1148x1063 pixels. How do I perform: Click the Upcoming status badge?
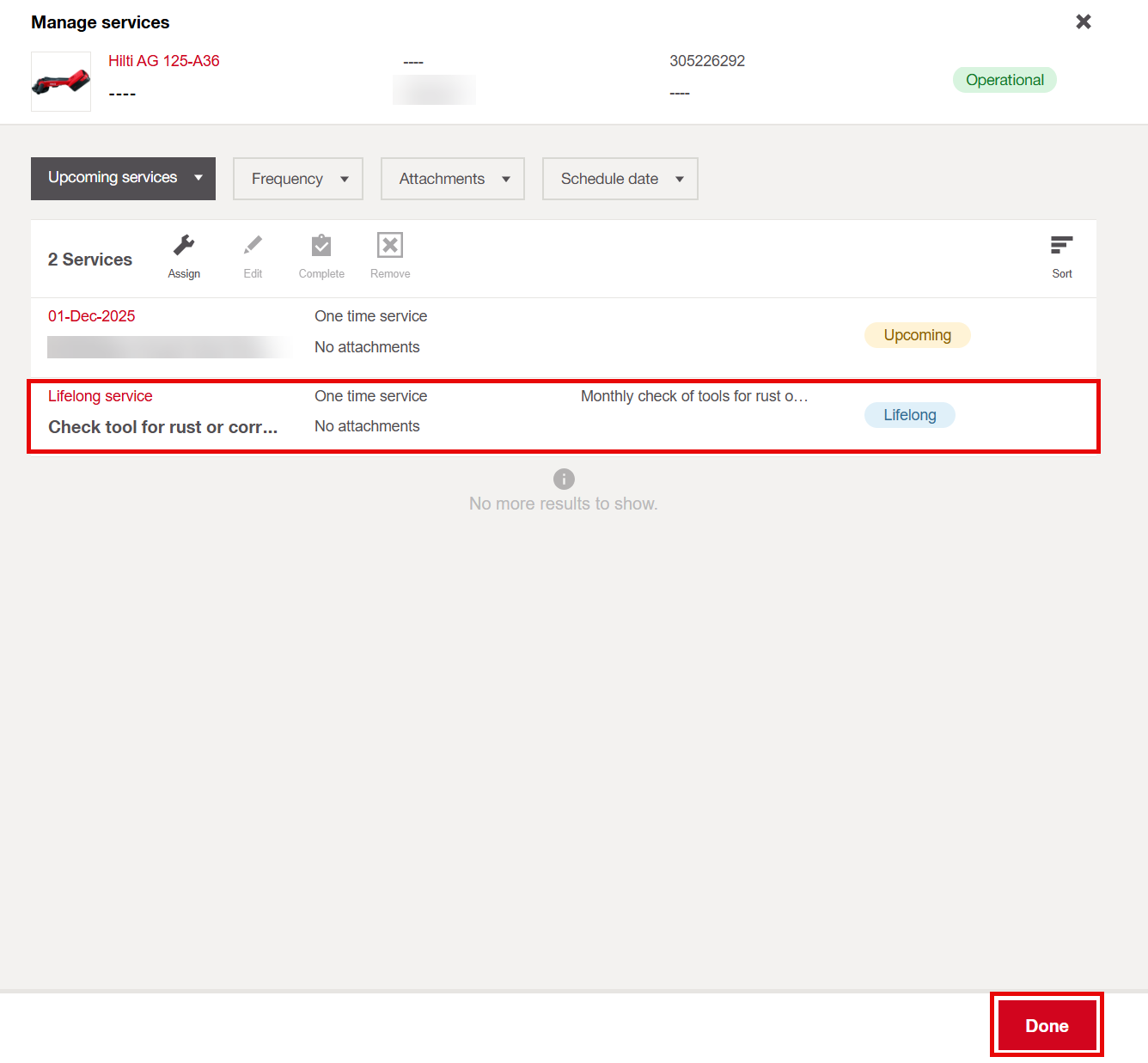pos(917,335)
